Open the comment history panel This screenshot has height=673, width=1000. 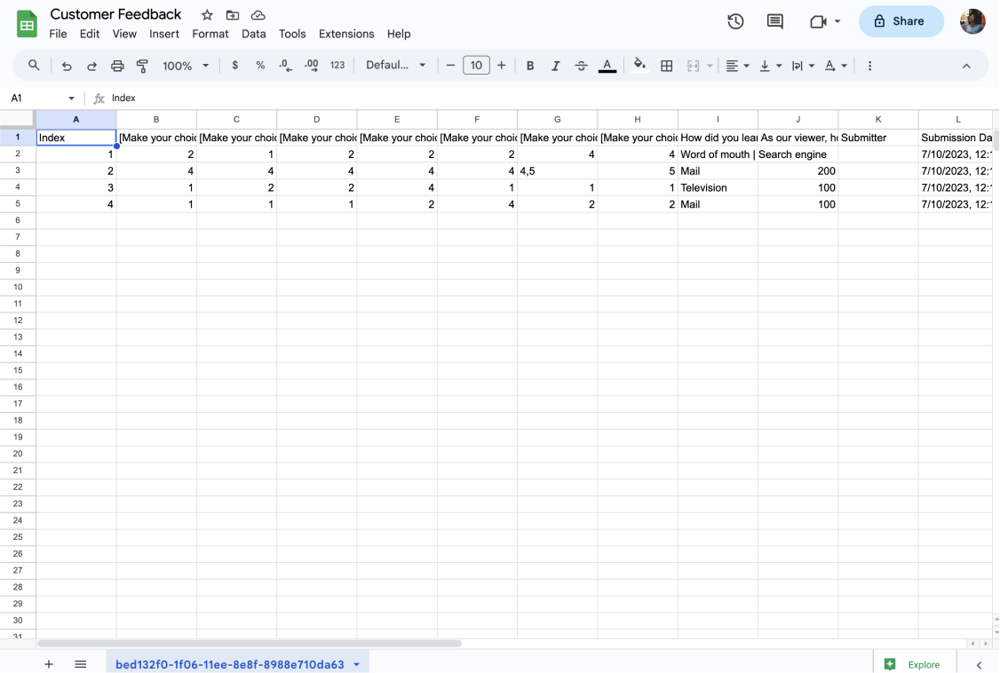775,21
